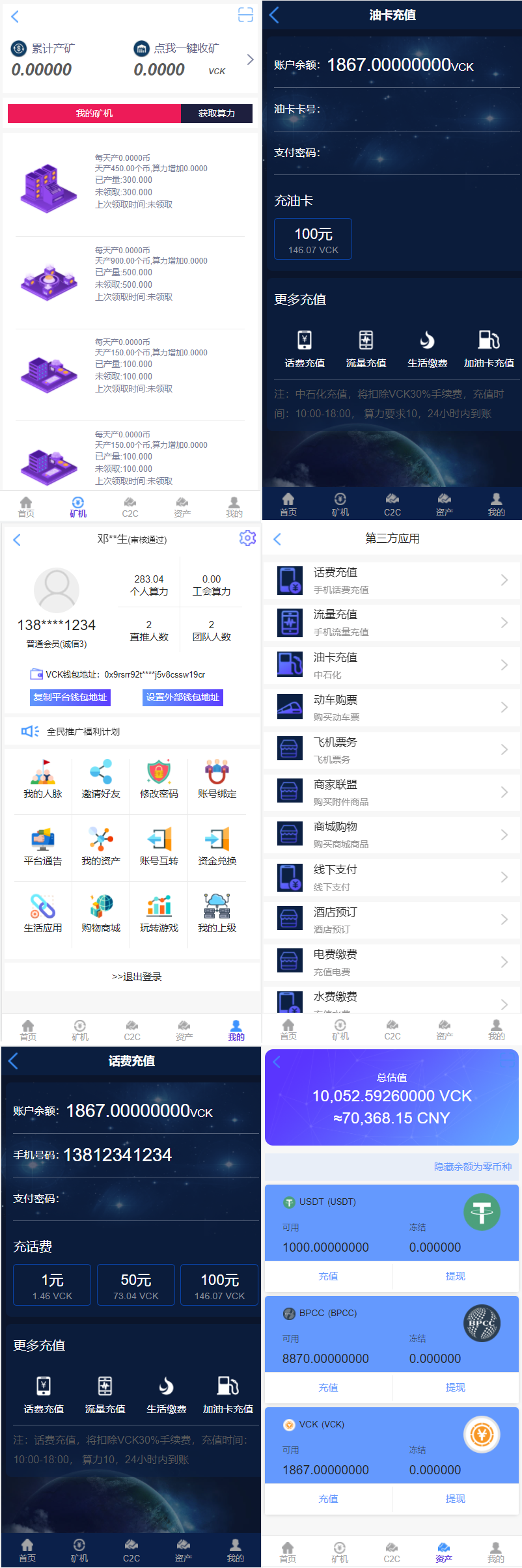
Task: Tap the 邀请好友 share icon
Action: 101,773
